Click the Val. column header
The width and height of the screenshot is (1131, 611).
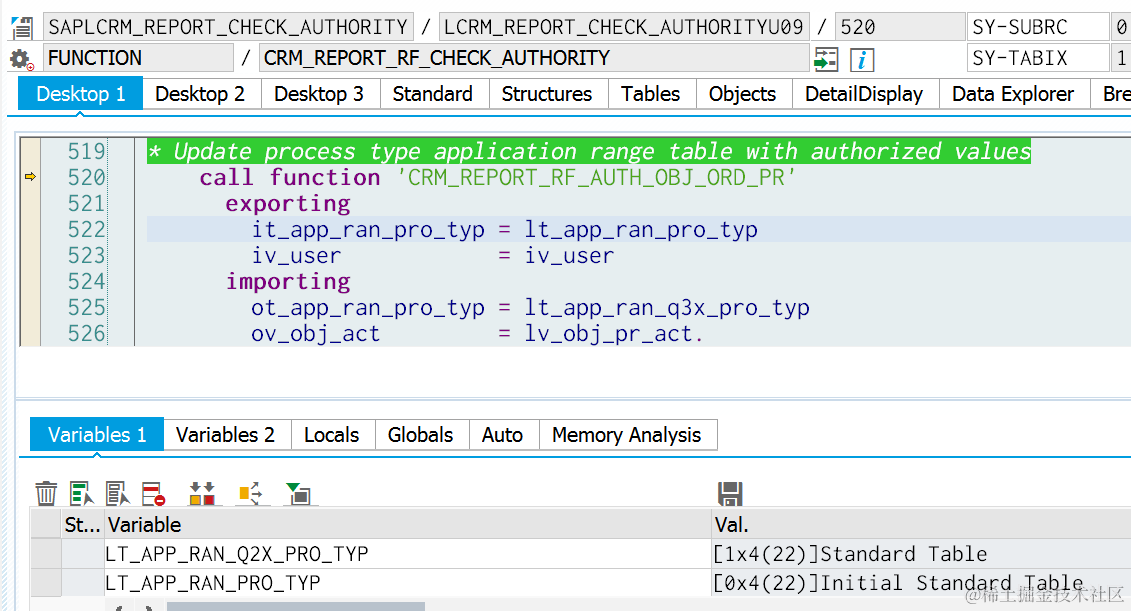tap(921, 524)
